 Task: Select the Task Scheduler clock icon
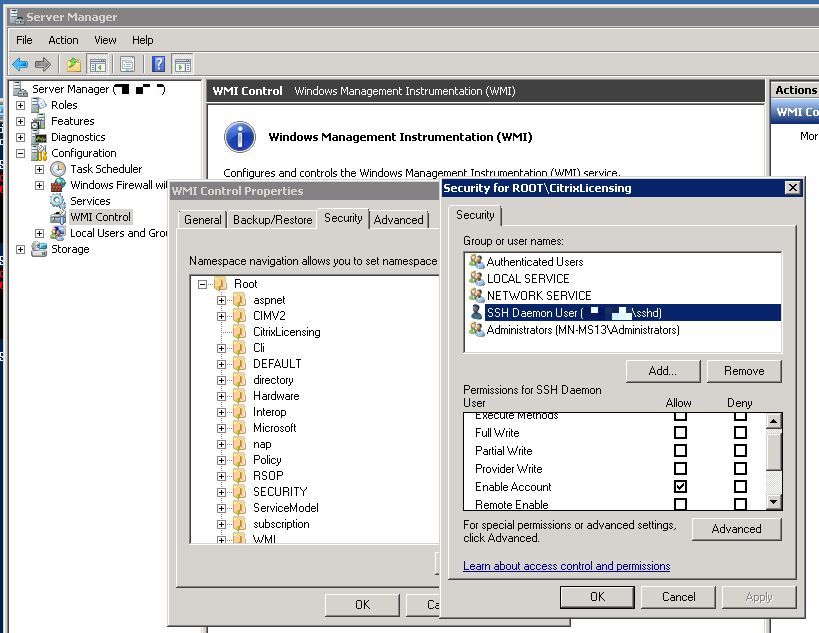[x=59, y=169]
